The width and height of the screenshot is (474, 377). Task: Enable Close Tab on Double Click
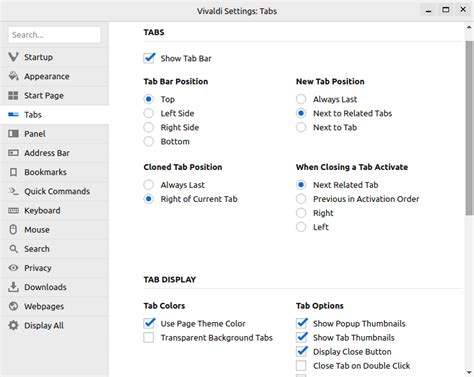point(301,366)
